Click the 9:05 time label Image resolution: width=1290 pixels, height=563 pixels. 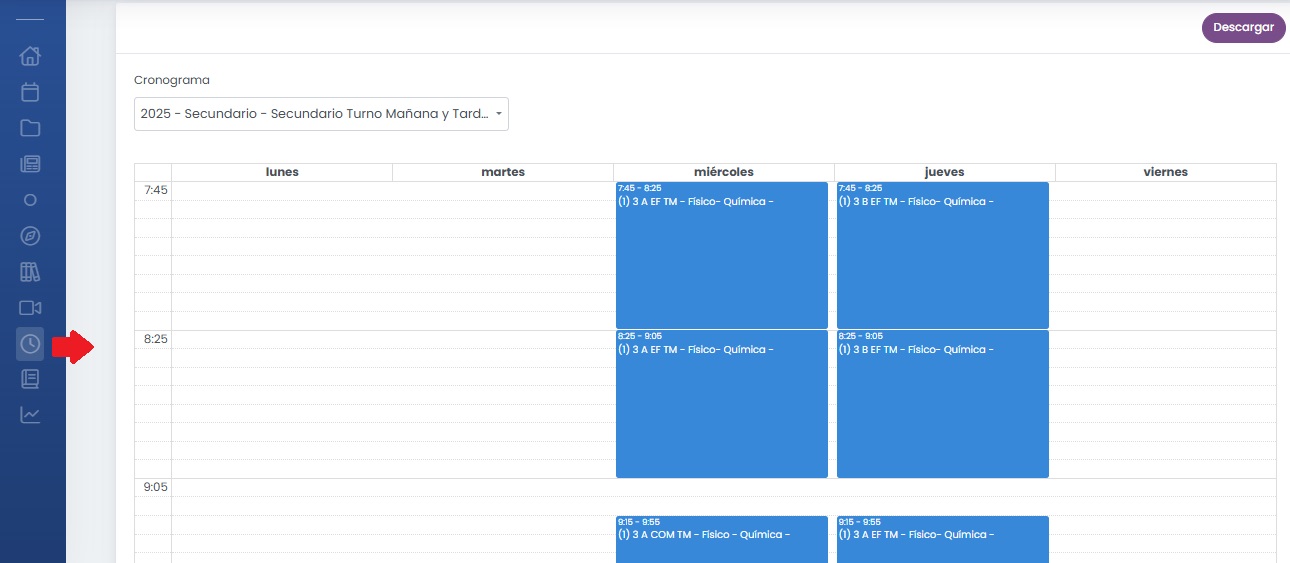(x=155, y=488)
